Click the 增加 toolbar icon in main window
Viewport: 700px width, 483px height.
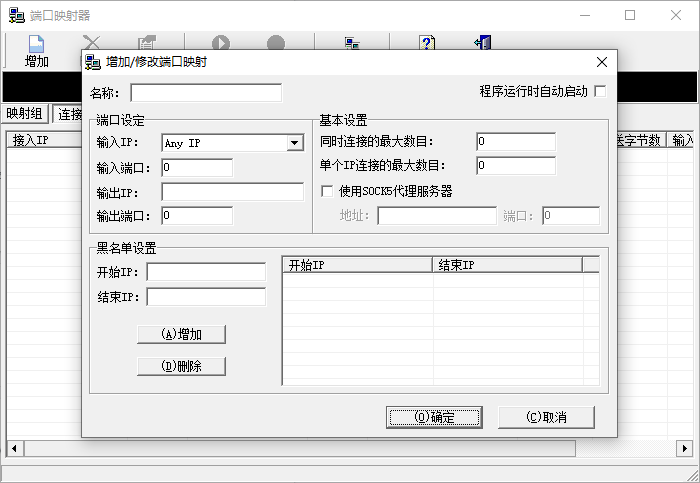pos(36,50)
